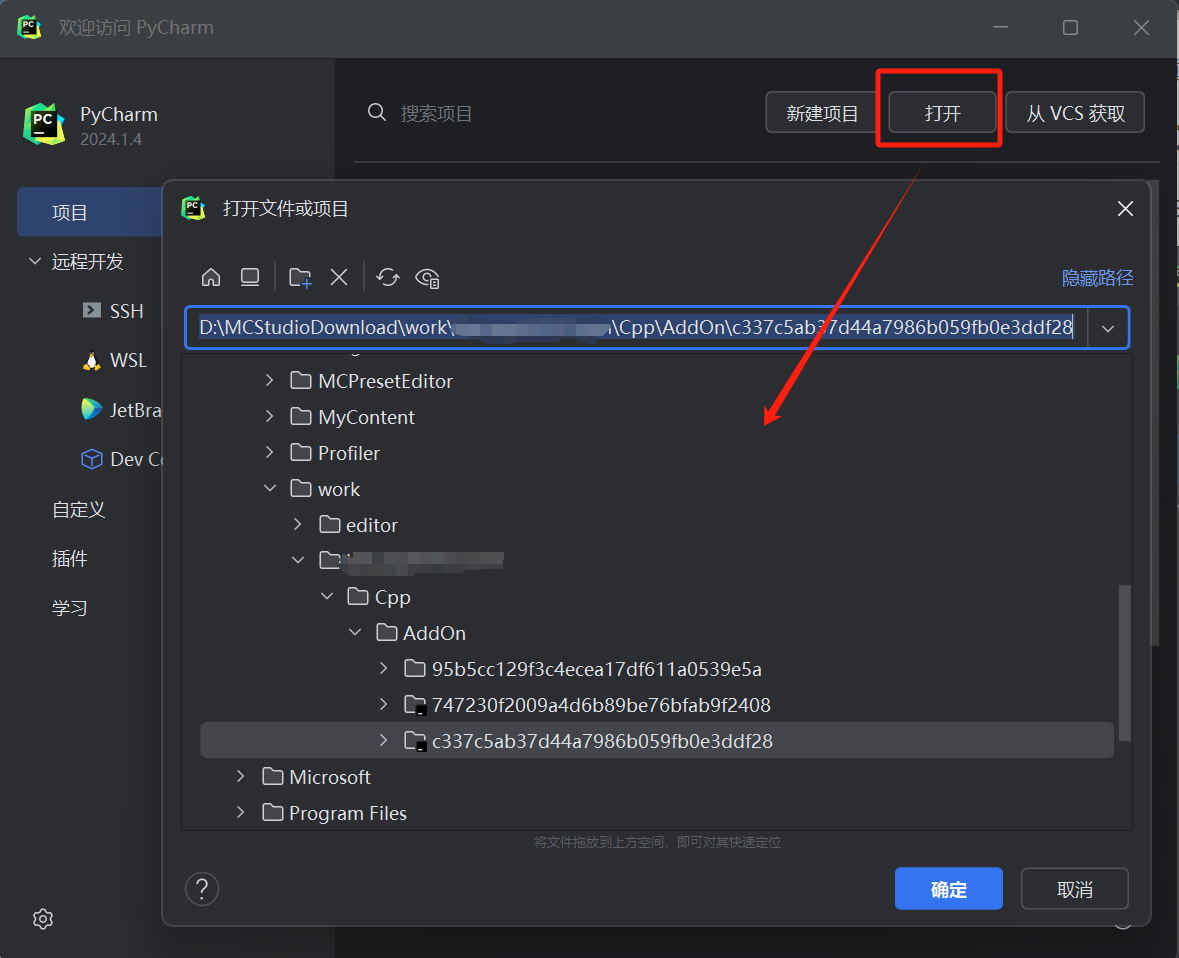Image resolution: width=1179 pixels, height=958 pixels.
Task: Expand folder 95b5cc129f3c4ecea17df611a0539e5a
Action: (383, 668)
